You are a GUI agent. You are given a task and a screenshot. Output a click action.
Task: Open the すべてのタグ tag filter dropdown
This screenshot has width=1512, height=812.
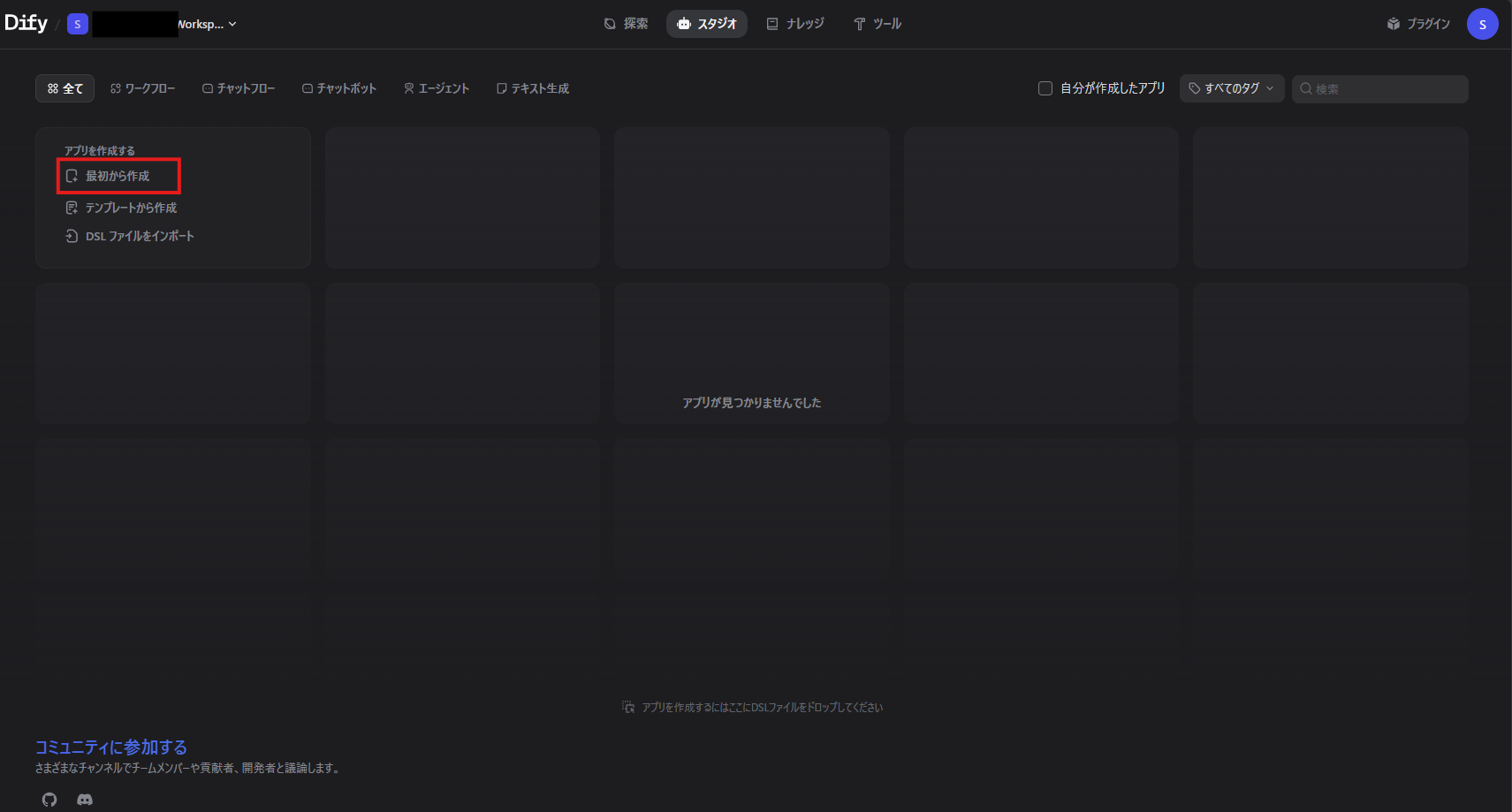1232,88
